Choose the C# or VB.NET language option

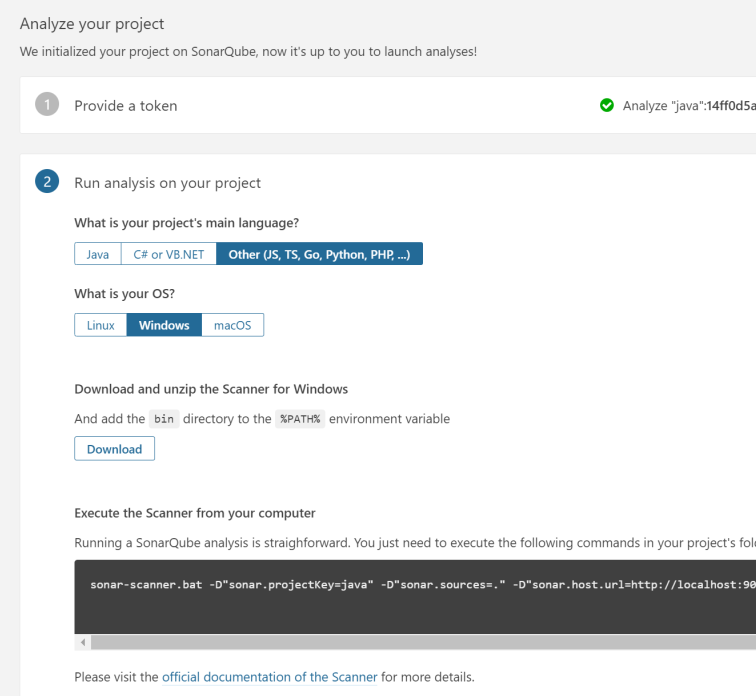169,254
